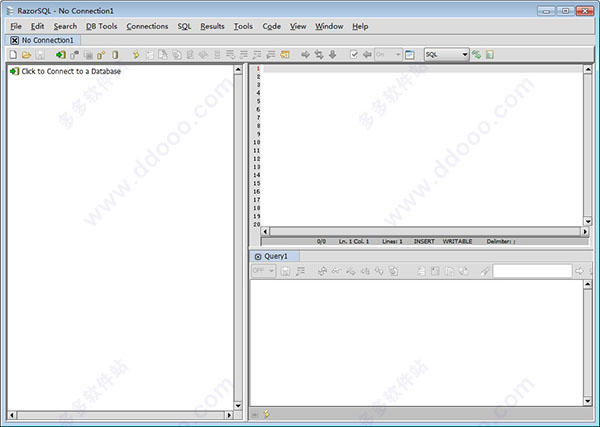Click the eraser icon beside results search box
The width and height of the screenshot is (600, 427).
[x=485, y=271]
